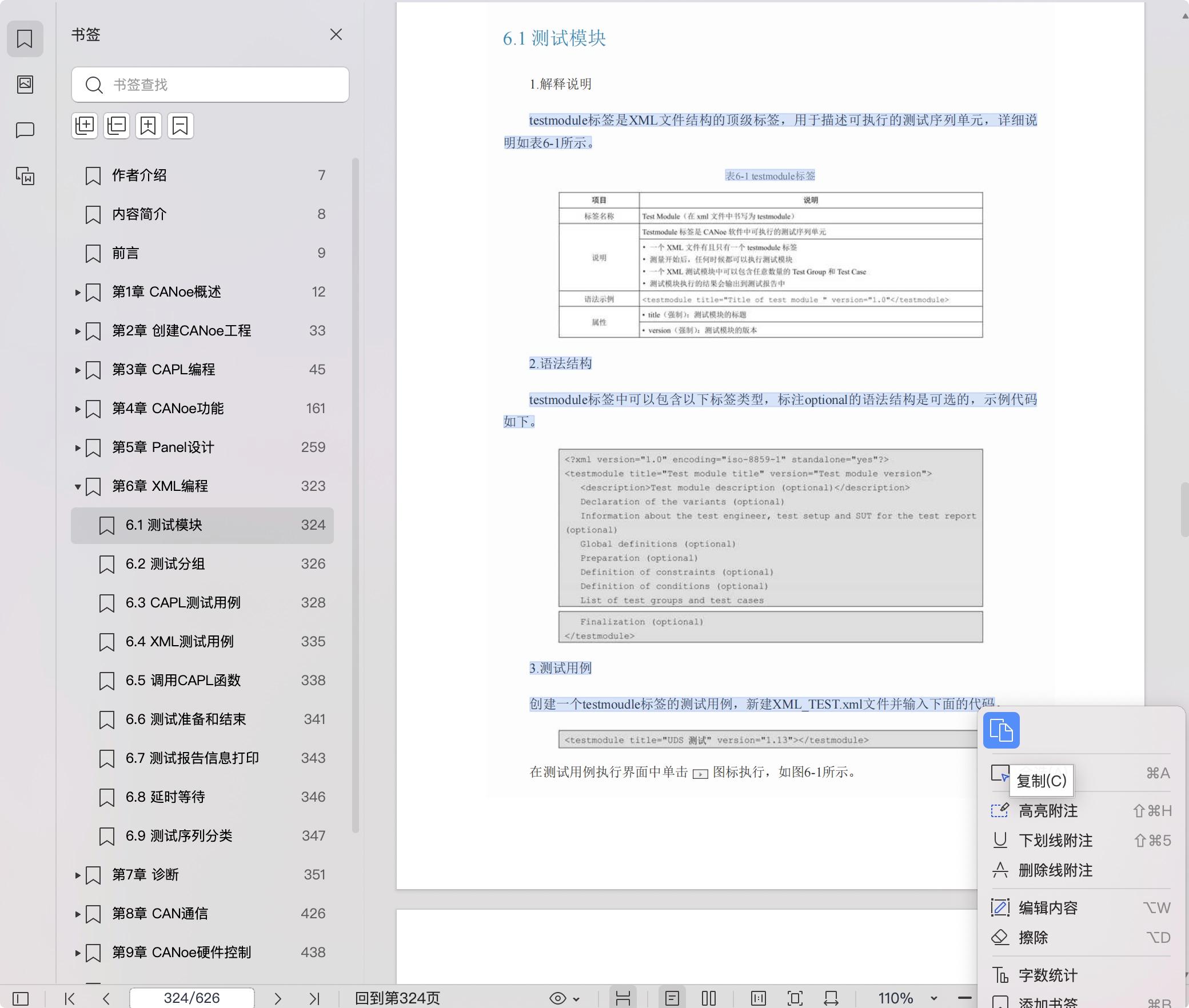Screen dimensions: 1189x1008
Task: Expand the 第1章 CANoe概述 bookmark
Action: point(78,292)
